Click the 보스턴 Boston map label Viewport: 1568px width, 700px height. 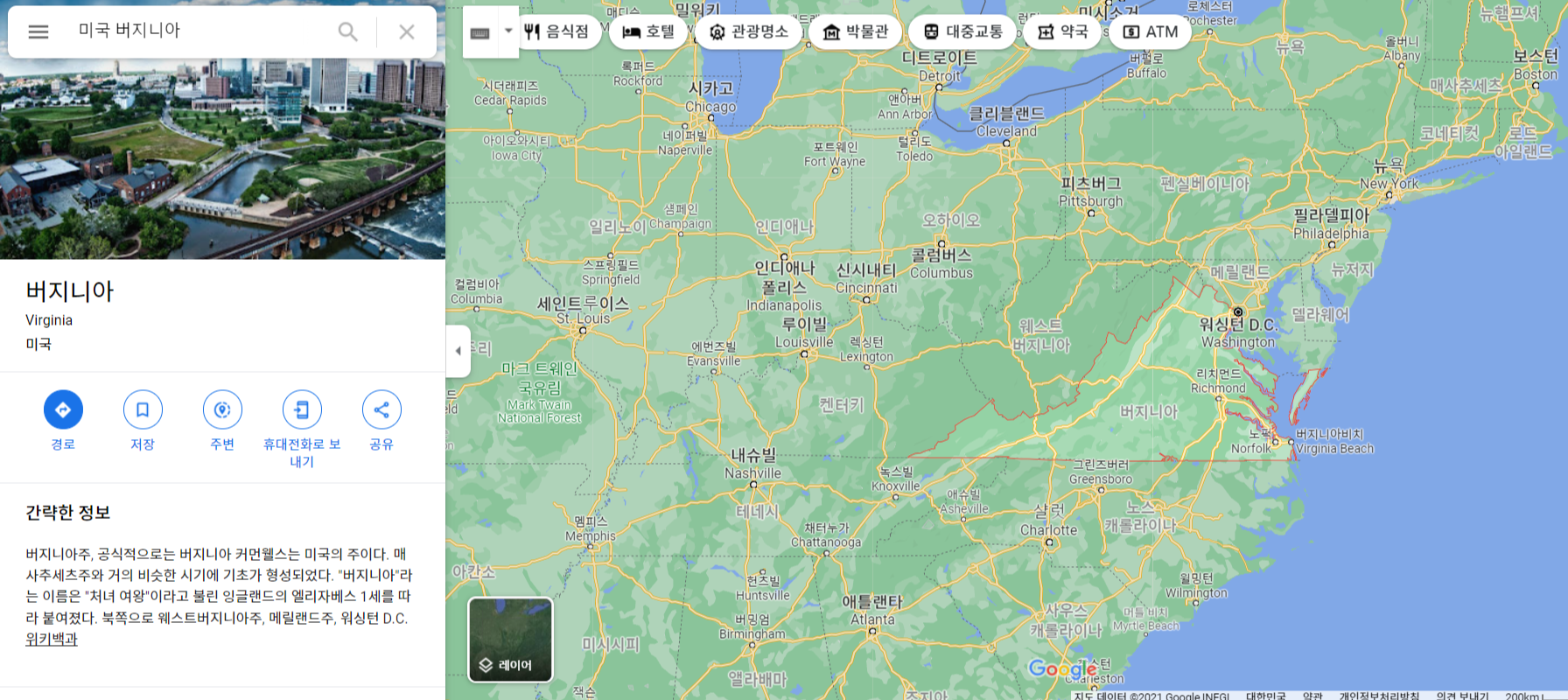1536,65
